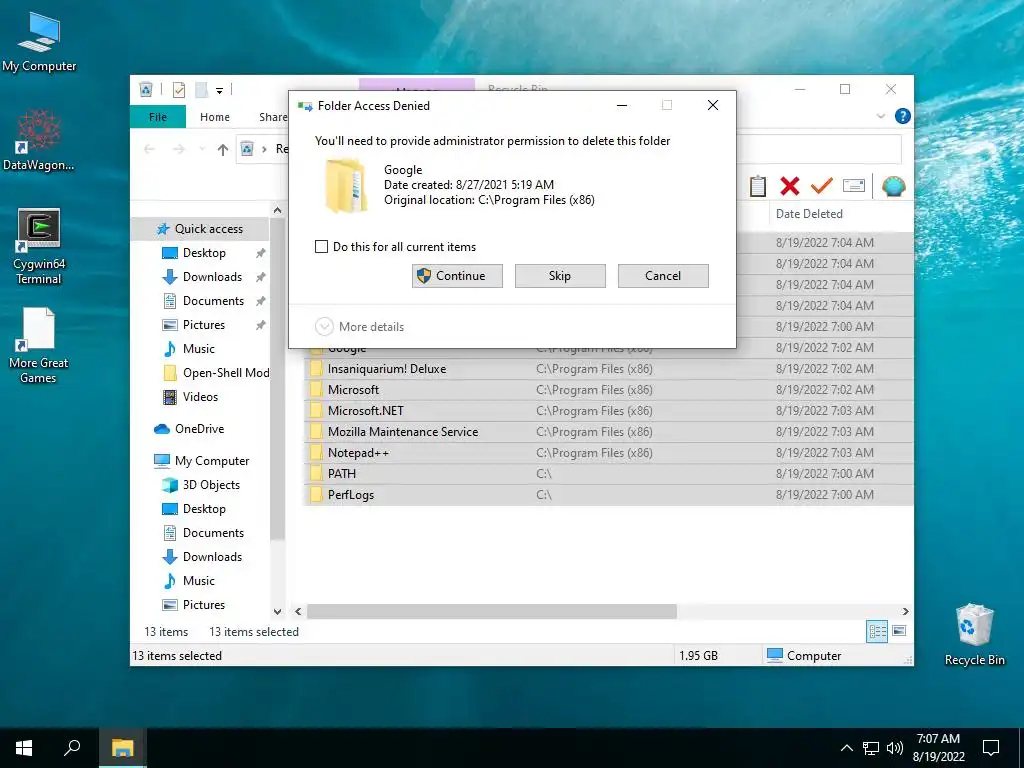Screen dimensions: 1024x768
Task: Select the PerfLogs folder row
Action: [x=609, y=495]
